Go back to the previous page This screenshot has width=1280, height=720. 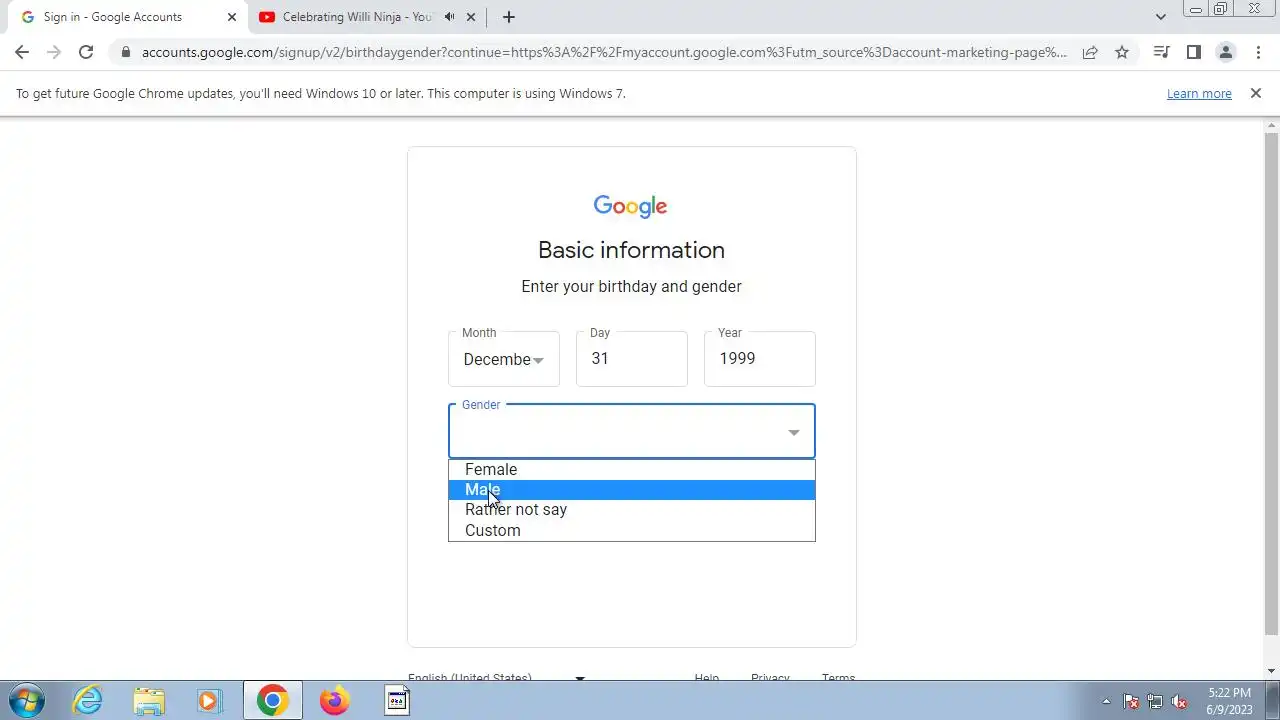pos(22,52)
